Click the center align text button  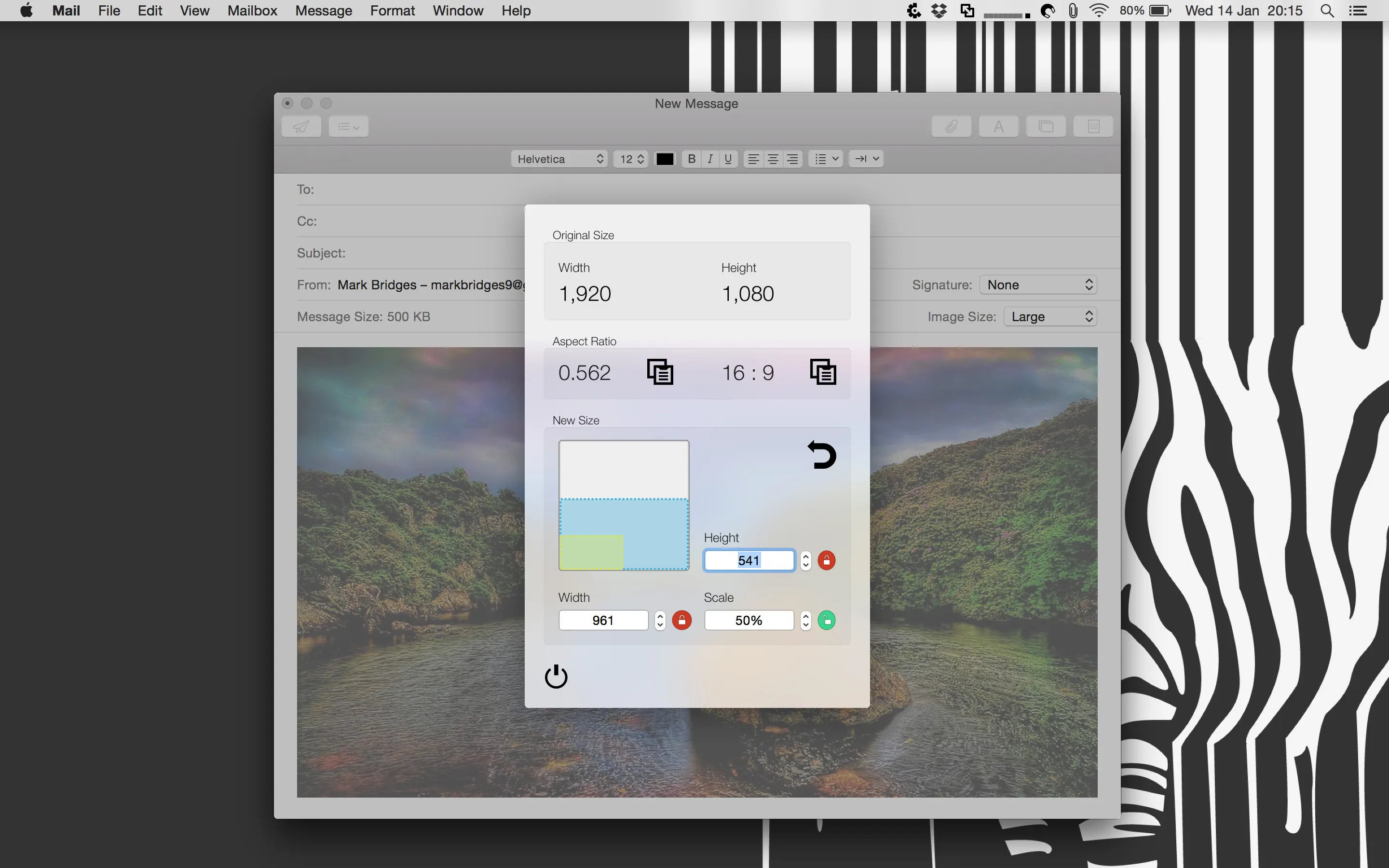point(773,159)
